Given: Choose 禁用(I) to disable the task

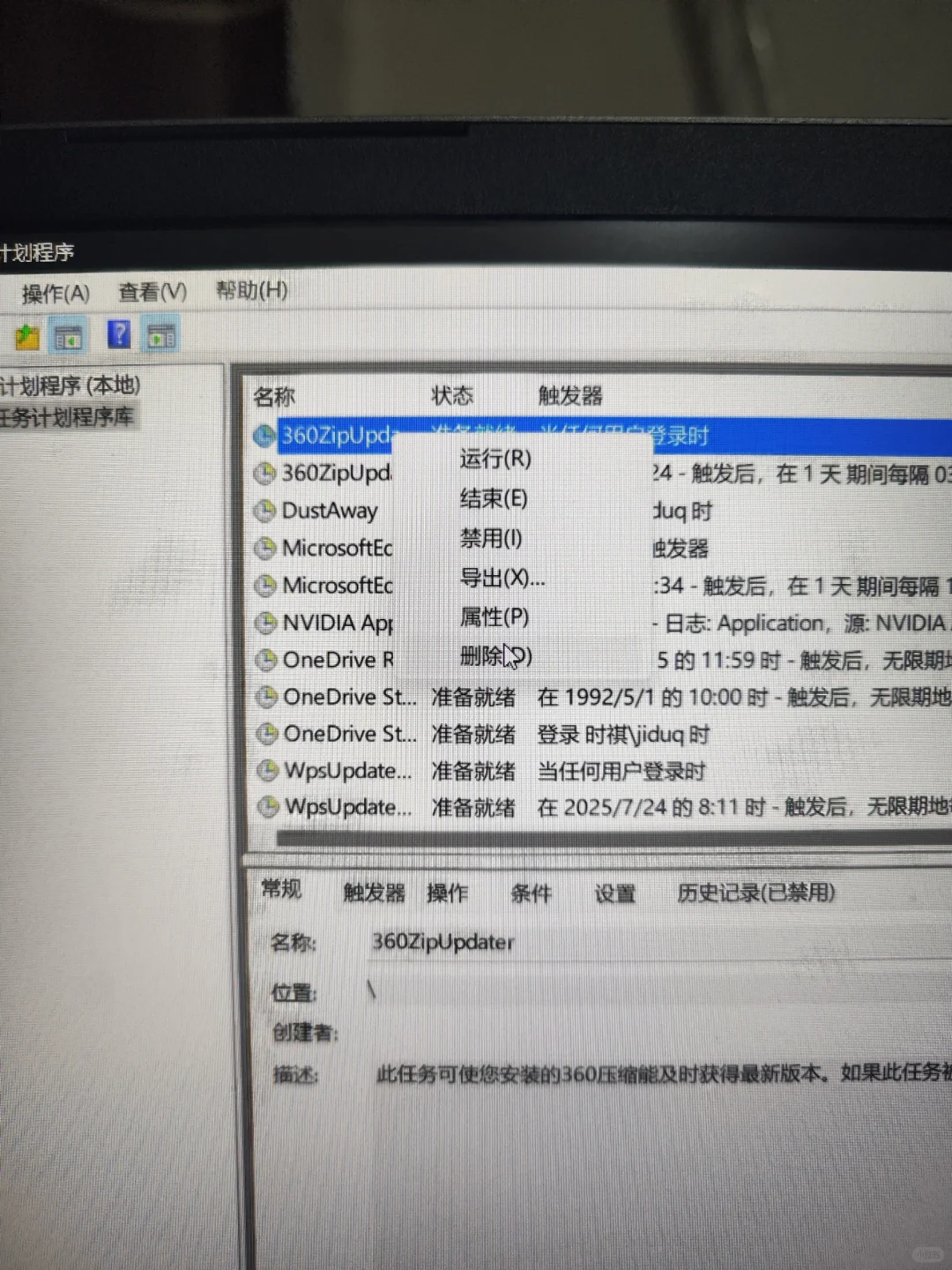Looking at the screenshot, I should tap(491, 539).
